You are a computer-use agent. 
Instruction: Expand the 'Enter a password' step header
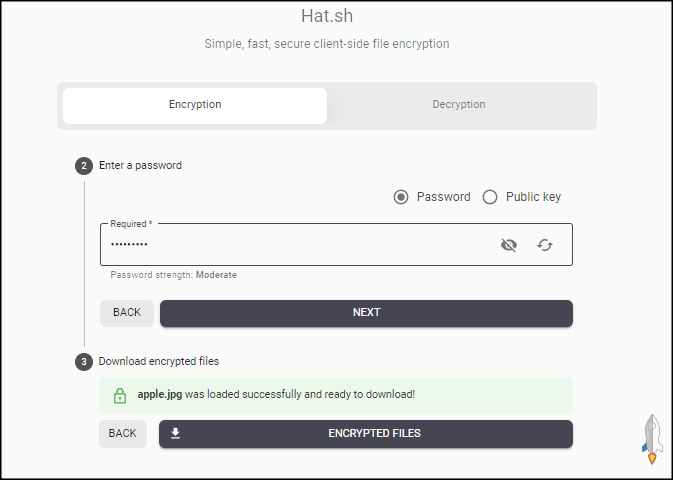140,165
